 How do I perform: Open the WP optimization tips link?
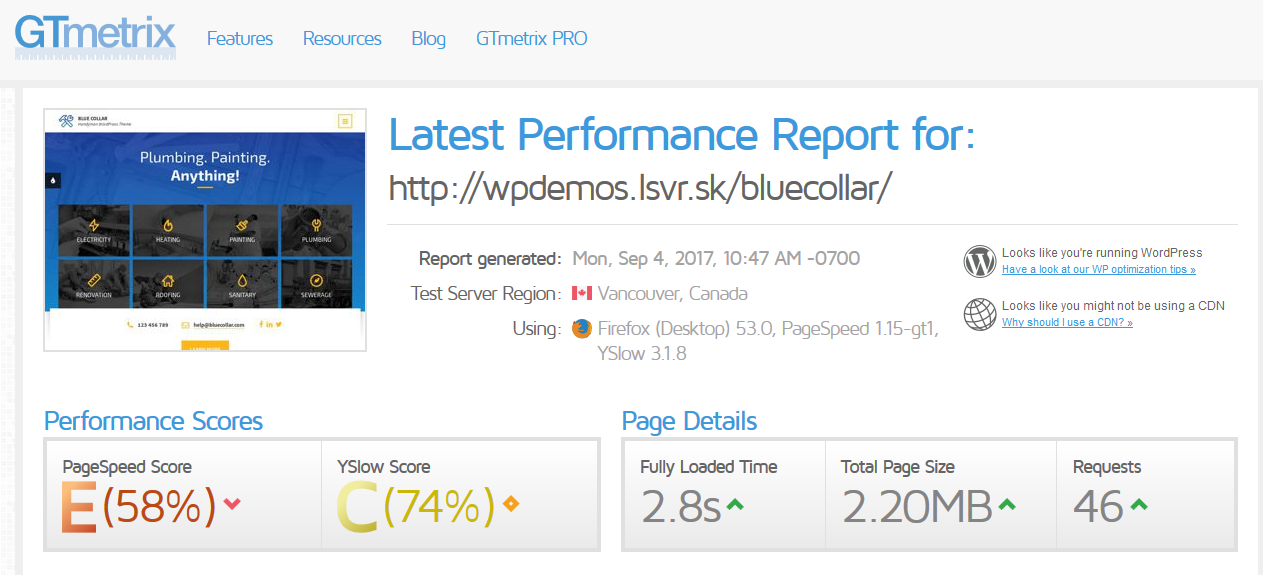click(x=1098, y=270)
